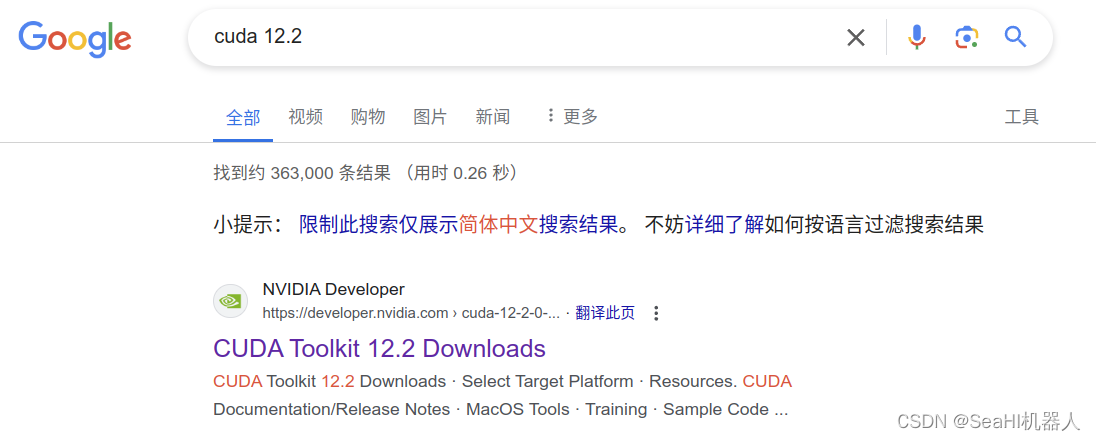Image resolution: width=1096 pixels, height=441 pixels.
Task: Expand the 更多 menu
Action: (572, 117)
